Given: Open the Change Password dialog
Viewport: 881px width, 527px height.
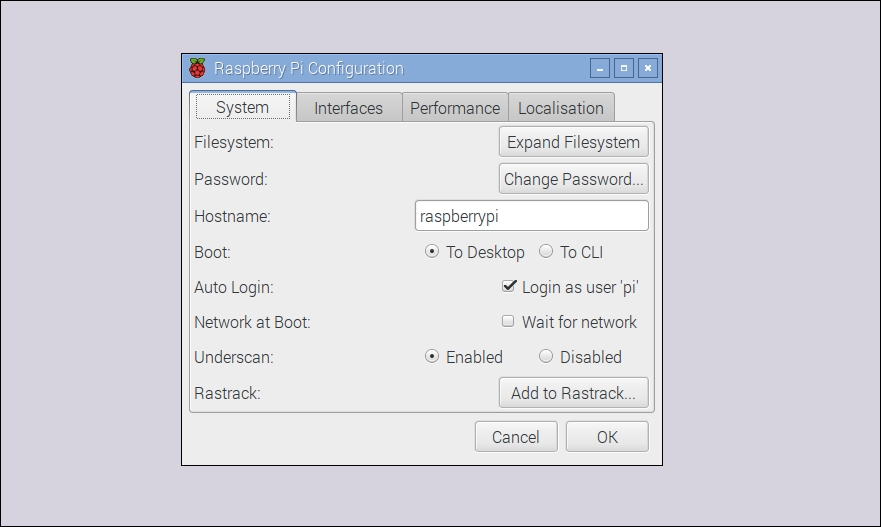Looking at the screenshot, I should (x=574, y=179).
